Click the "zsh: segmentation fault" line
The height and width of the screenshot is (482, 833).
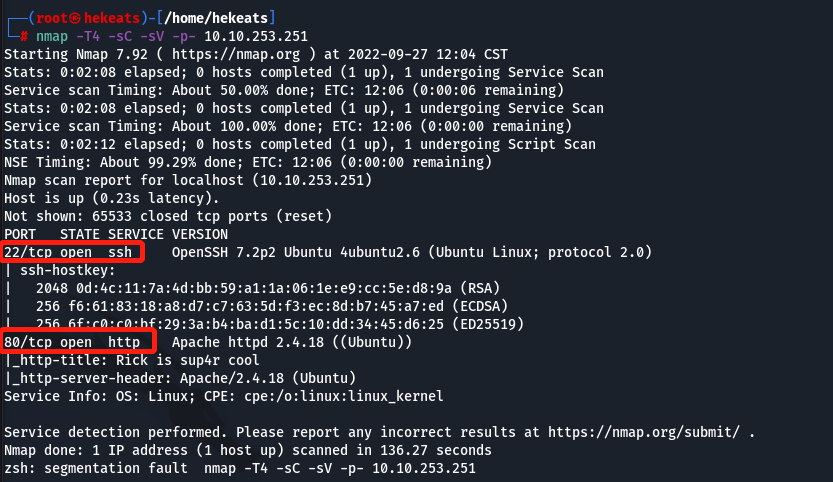(x=239, y=468)
